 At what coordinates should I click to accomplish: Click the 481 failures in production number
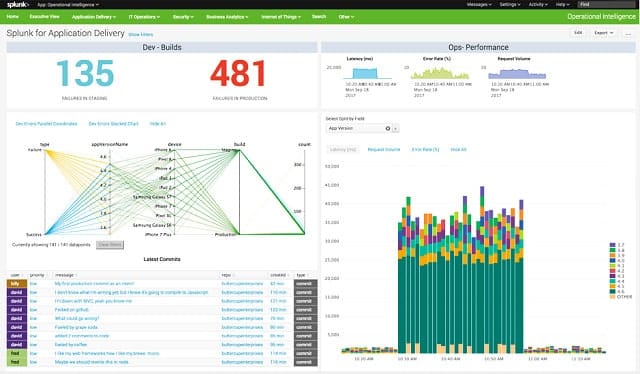point(238,74)
